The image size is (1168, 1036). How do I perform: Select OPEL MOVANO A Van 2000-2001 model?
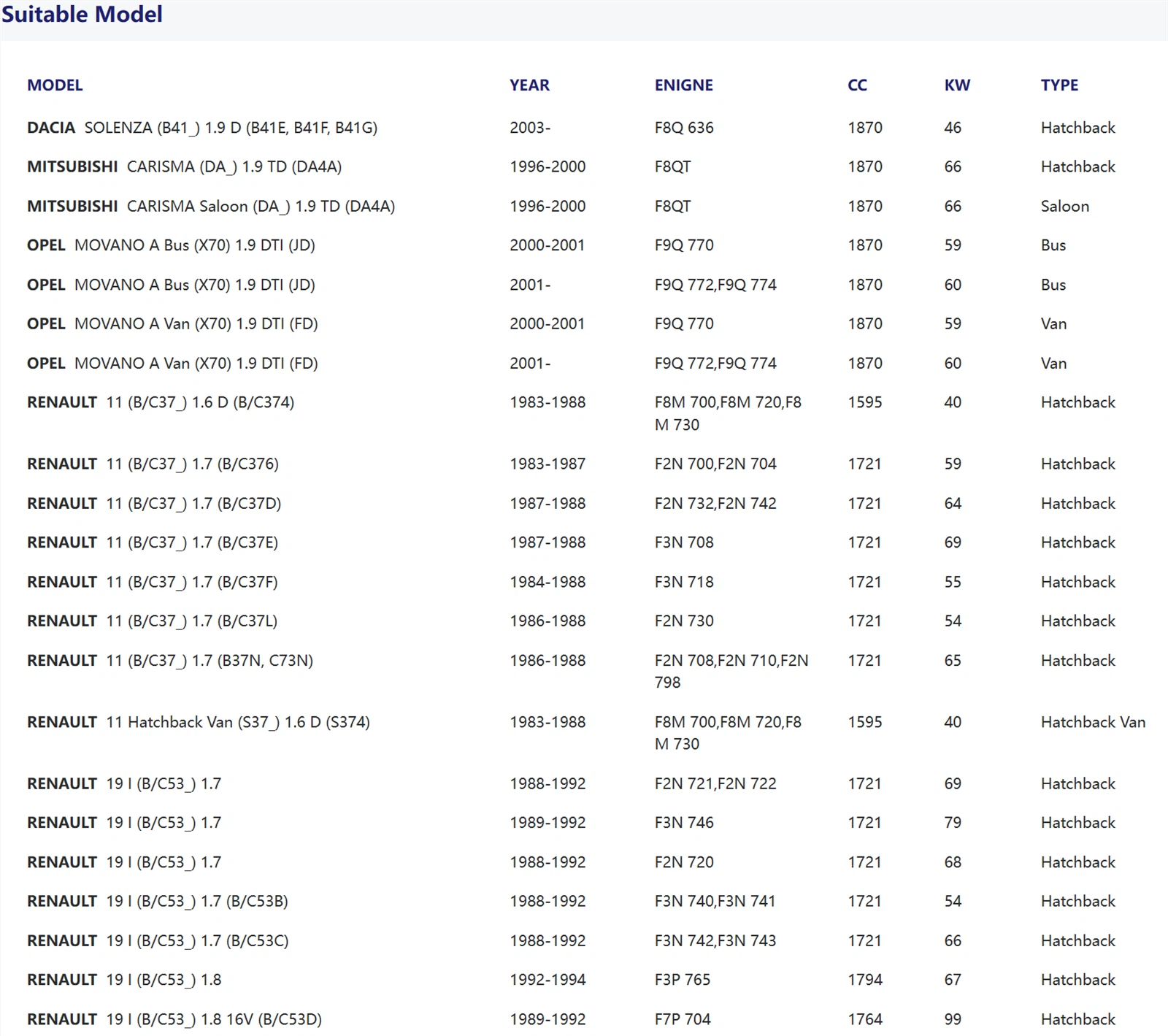[172, 323]
